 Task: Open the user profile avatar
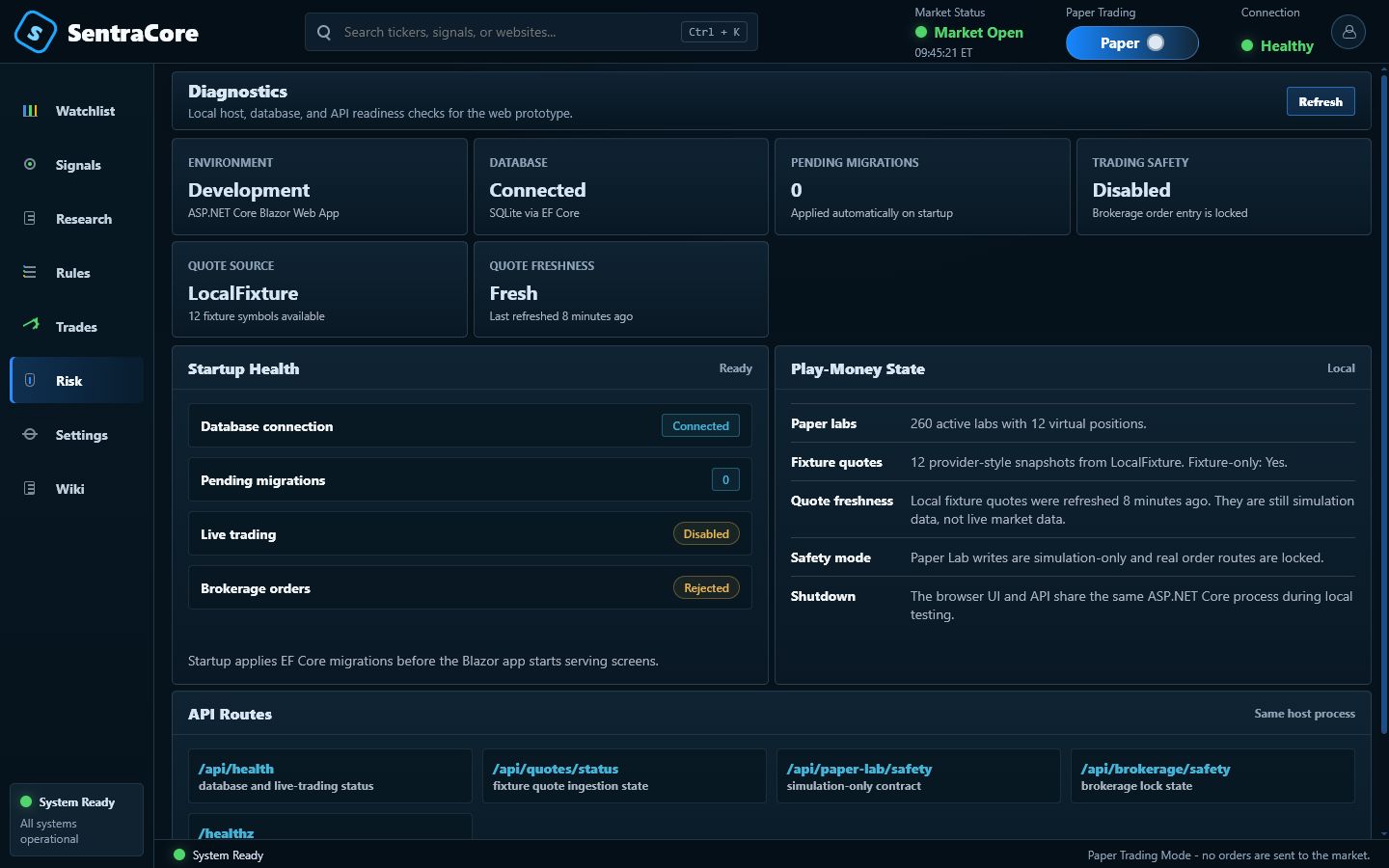point(1348,32)
